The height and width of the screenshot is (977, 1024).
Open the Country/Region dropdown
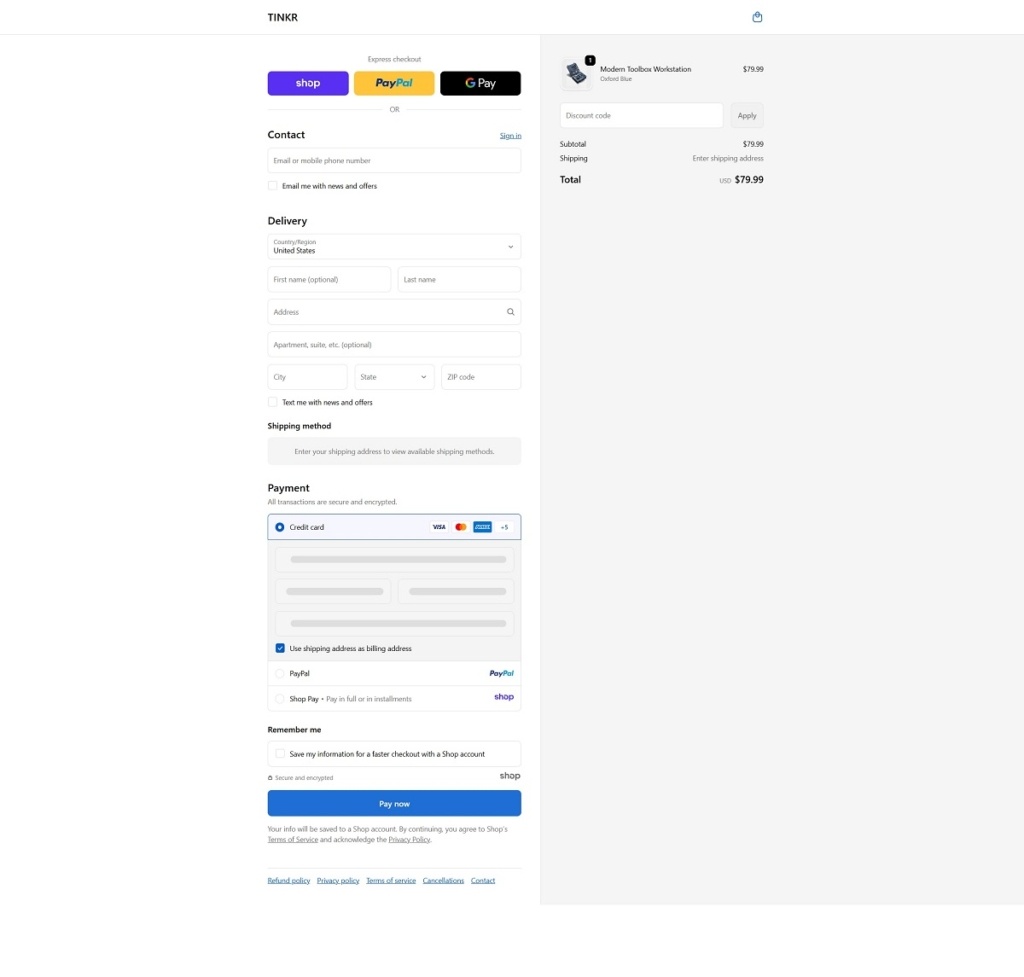(x=394, y=247)
